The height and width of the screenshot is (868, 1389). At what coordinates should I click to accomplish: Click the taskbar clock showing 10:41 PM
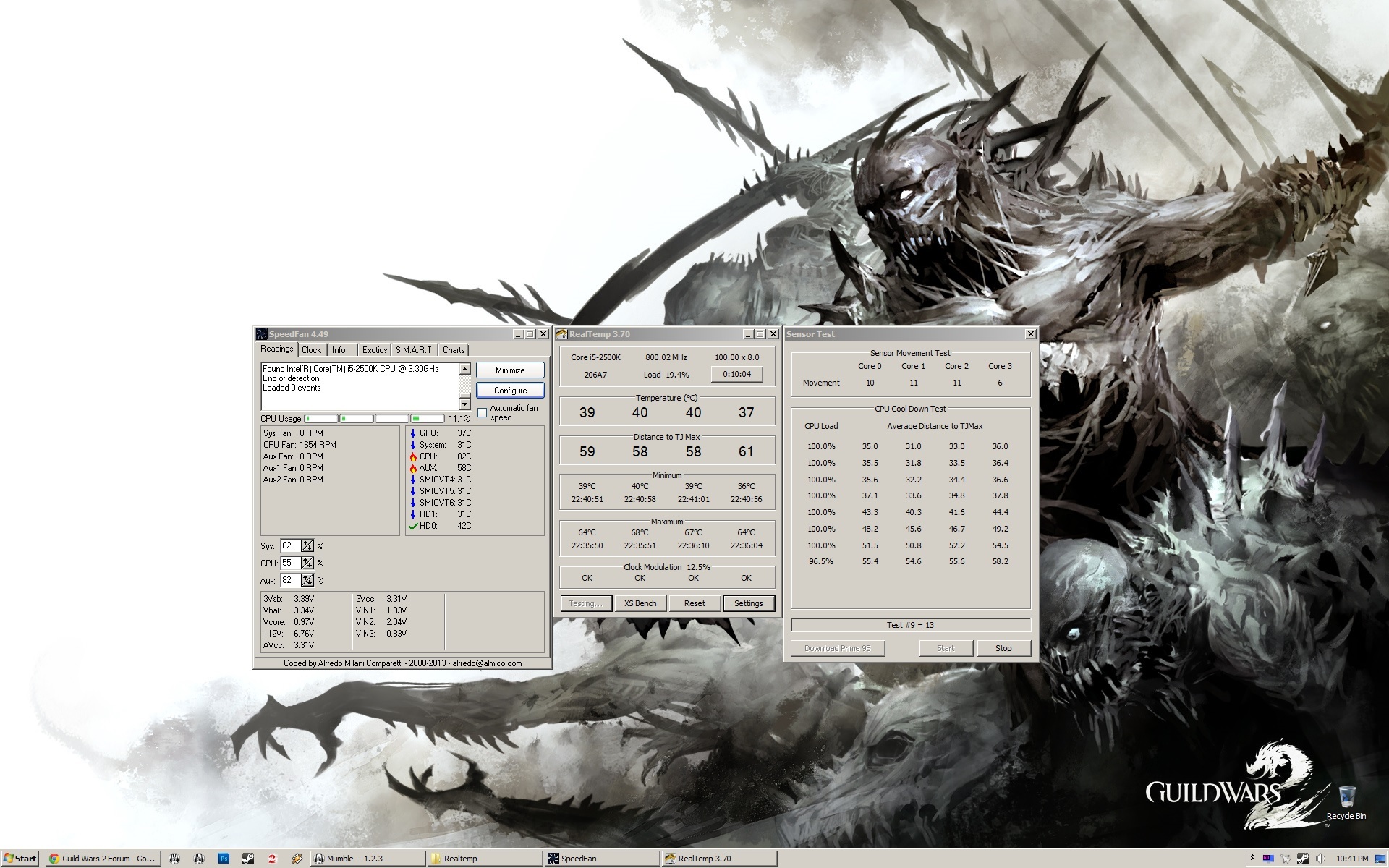[x=1352, y=859]
